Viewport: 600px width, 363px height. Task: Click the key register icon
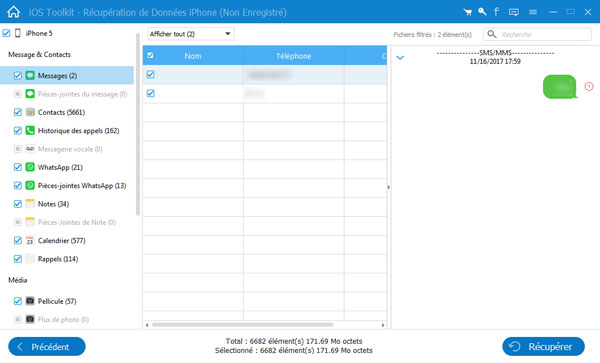pos(482,11)
